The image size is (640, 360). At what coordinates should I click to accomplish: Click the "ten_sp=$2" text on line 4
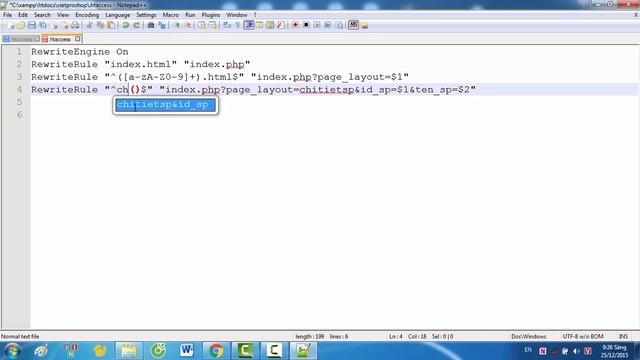coord(442,90)
